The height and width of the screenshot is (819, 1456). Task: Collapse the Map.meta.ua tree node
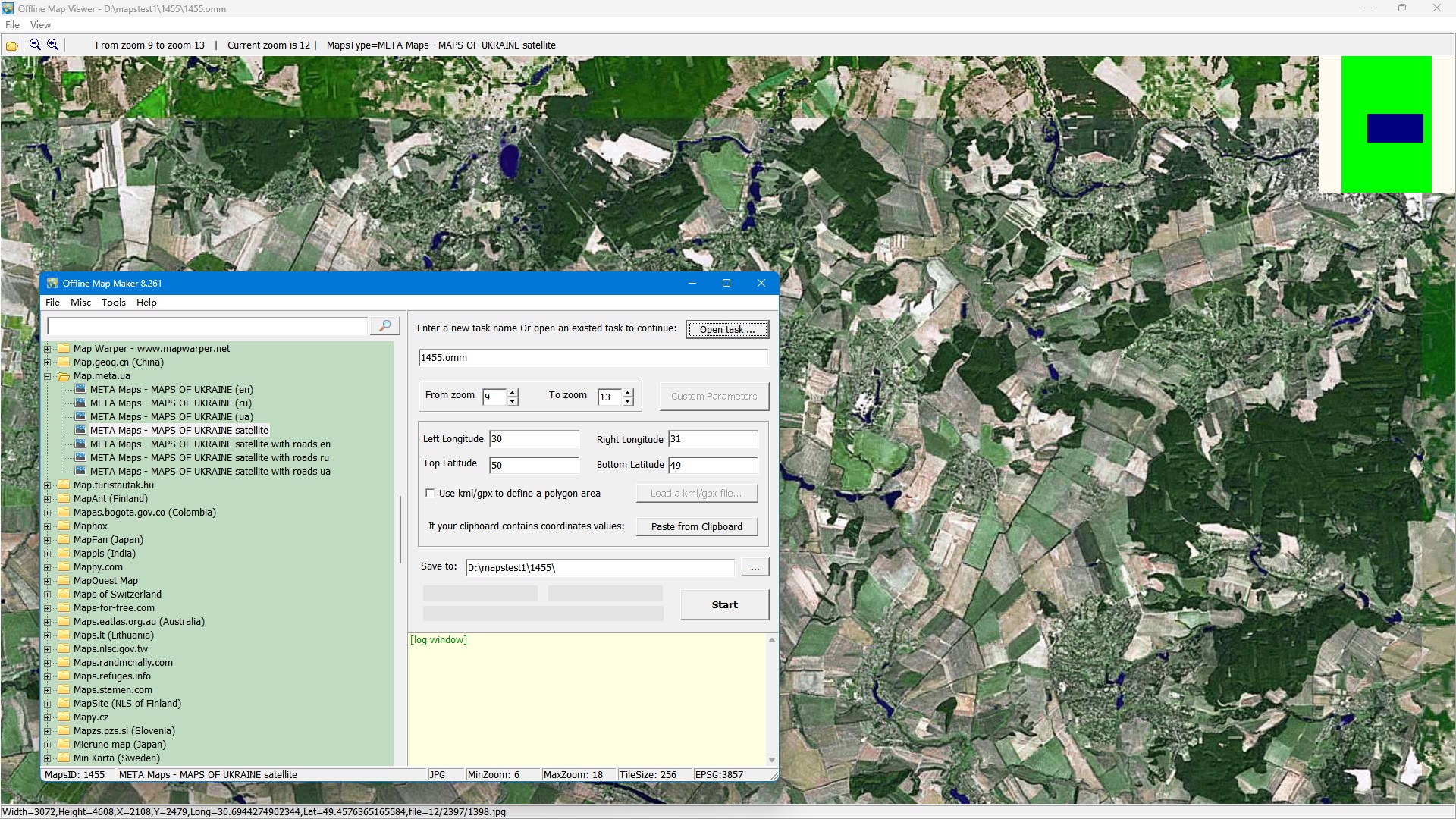click(x=48, y=376)
